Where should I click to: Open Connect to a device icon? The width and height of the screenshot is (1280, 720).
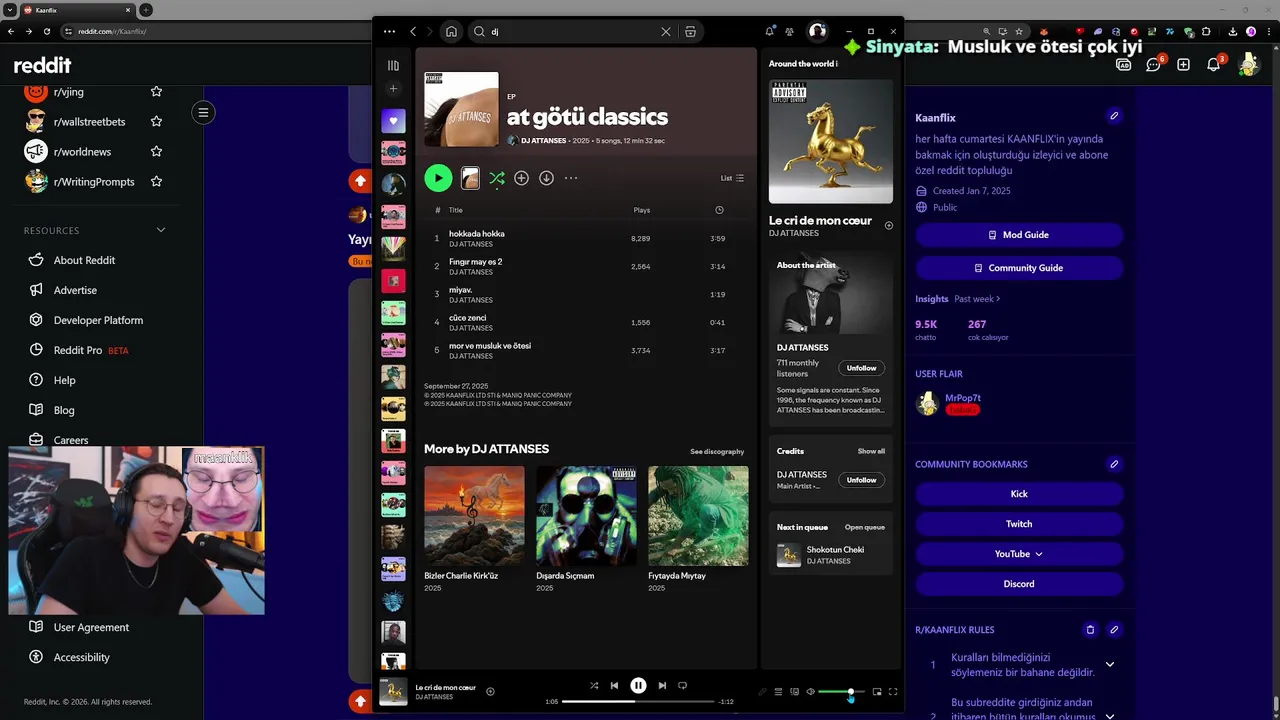[795, 692]
